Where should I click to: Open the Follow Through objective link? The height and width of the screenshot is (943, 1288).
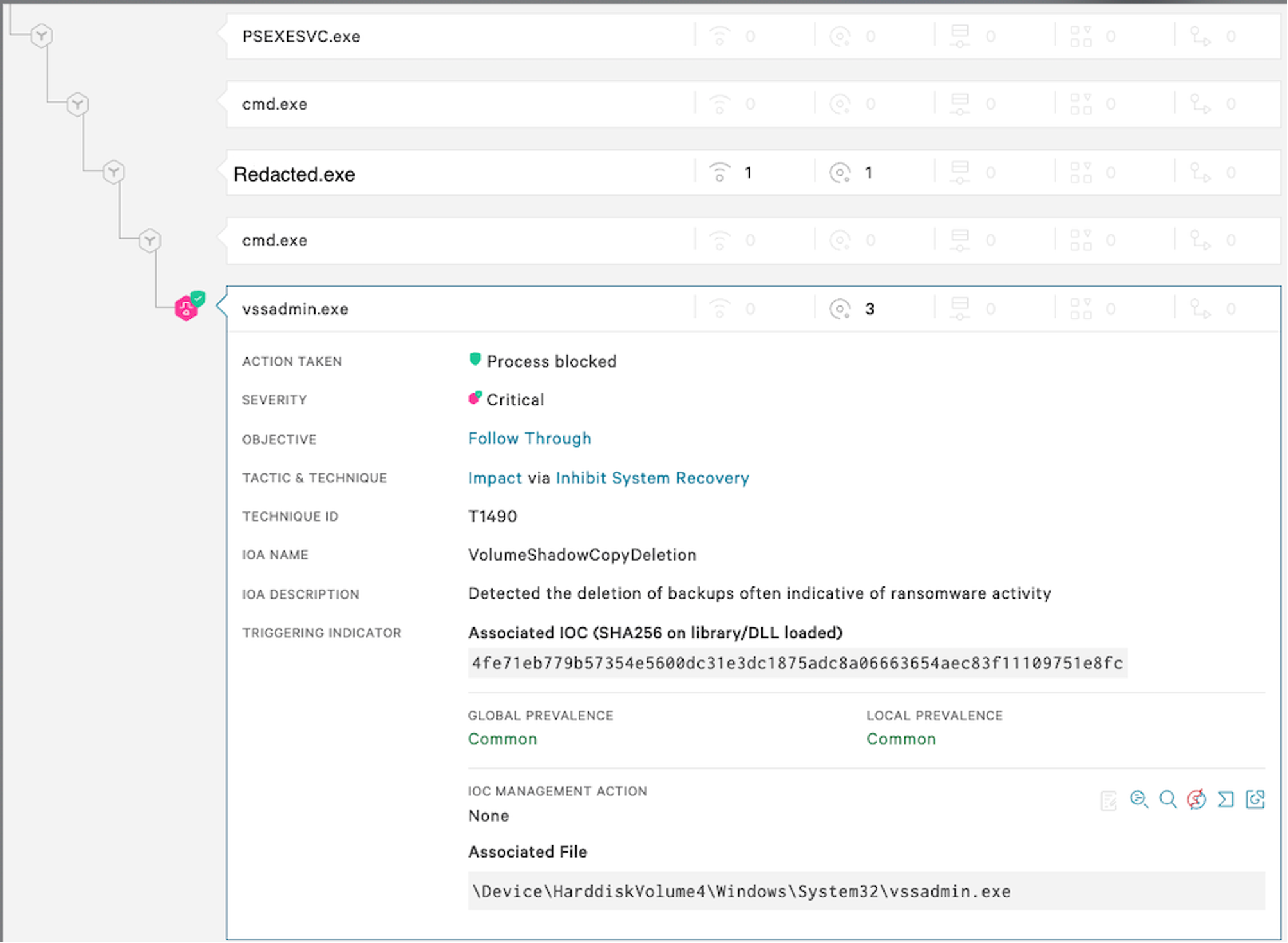(529, 439)
